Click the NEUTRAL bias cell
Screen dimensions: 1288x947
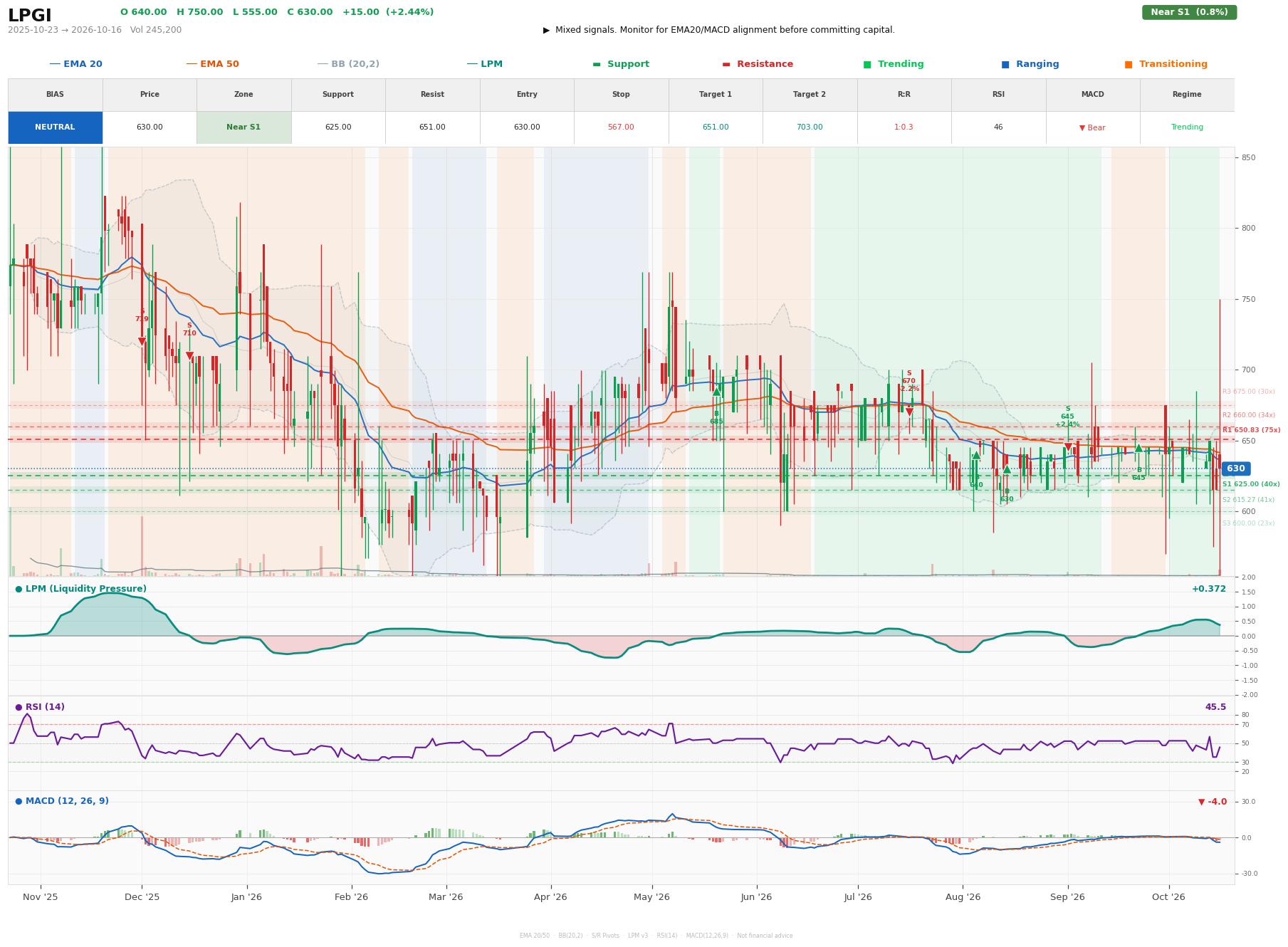[55, 127]
